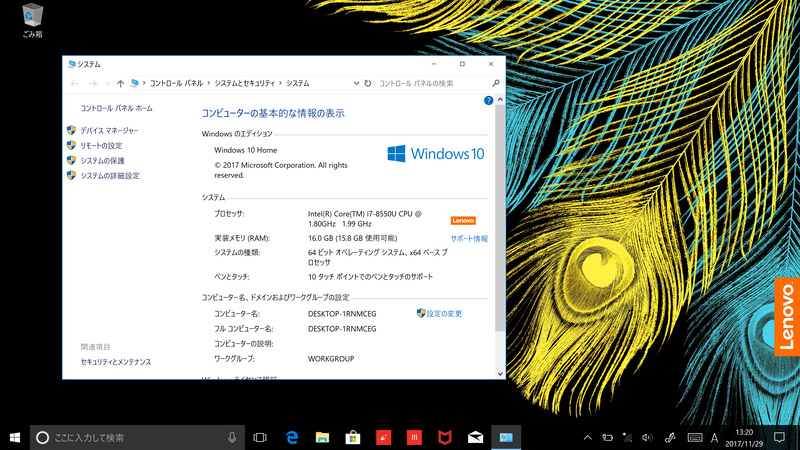Toggle the IME input mode A indicator
800x450 pixels.
714,437
